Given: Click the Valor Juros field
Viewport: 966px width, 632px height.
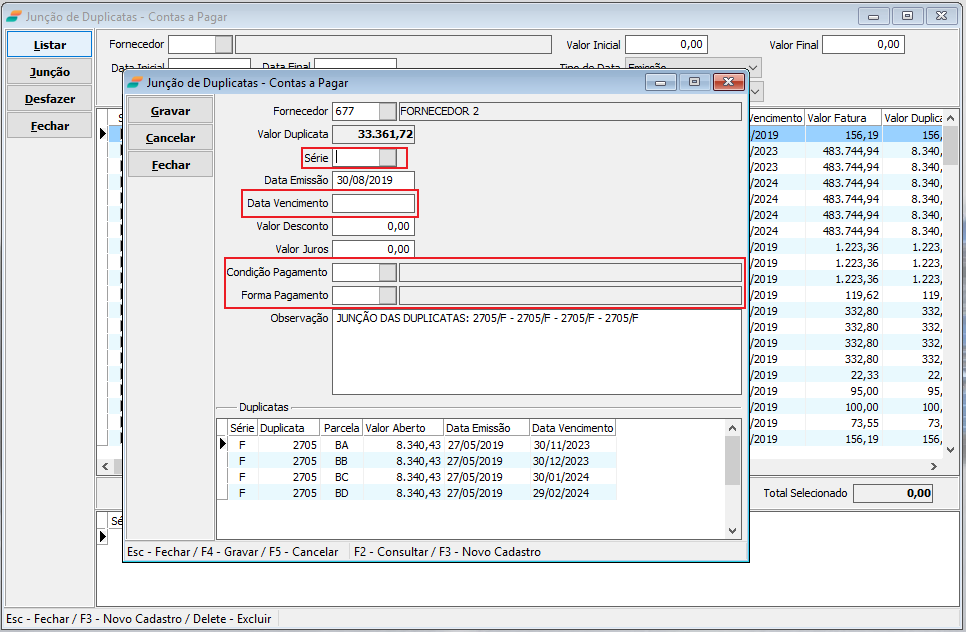Looking at the screenshot, I should 373,249.
